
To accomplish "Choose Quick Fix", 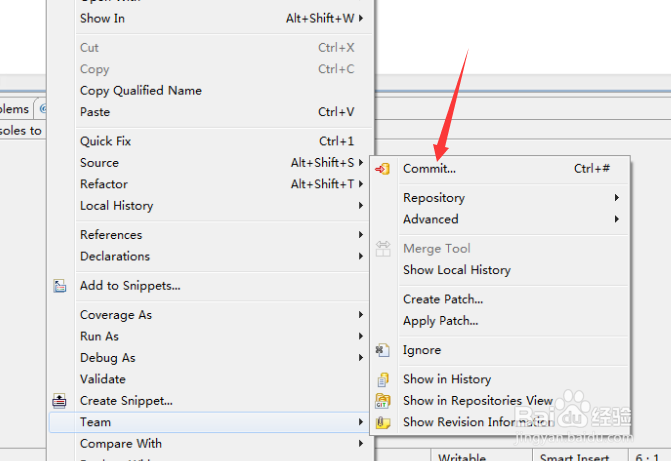I will pyautogui.click(x=210, y=141).
